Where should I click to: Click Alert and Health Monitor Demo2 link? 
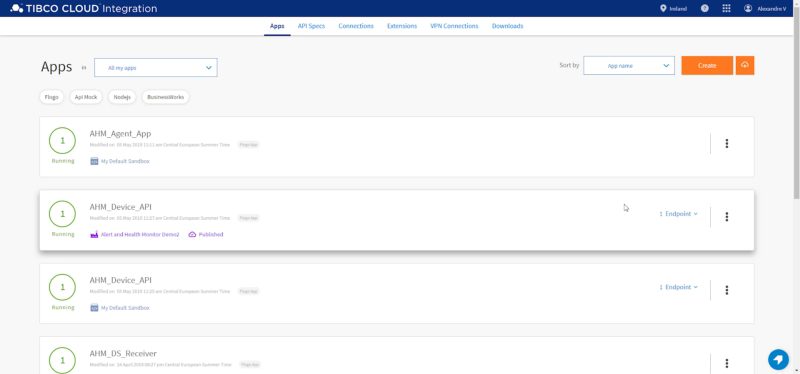(140, 235)
